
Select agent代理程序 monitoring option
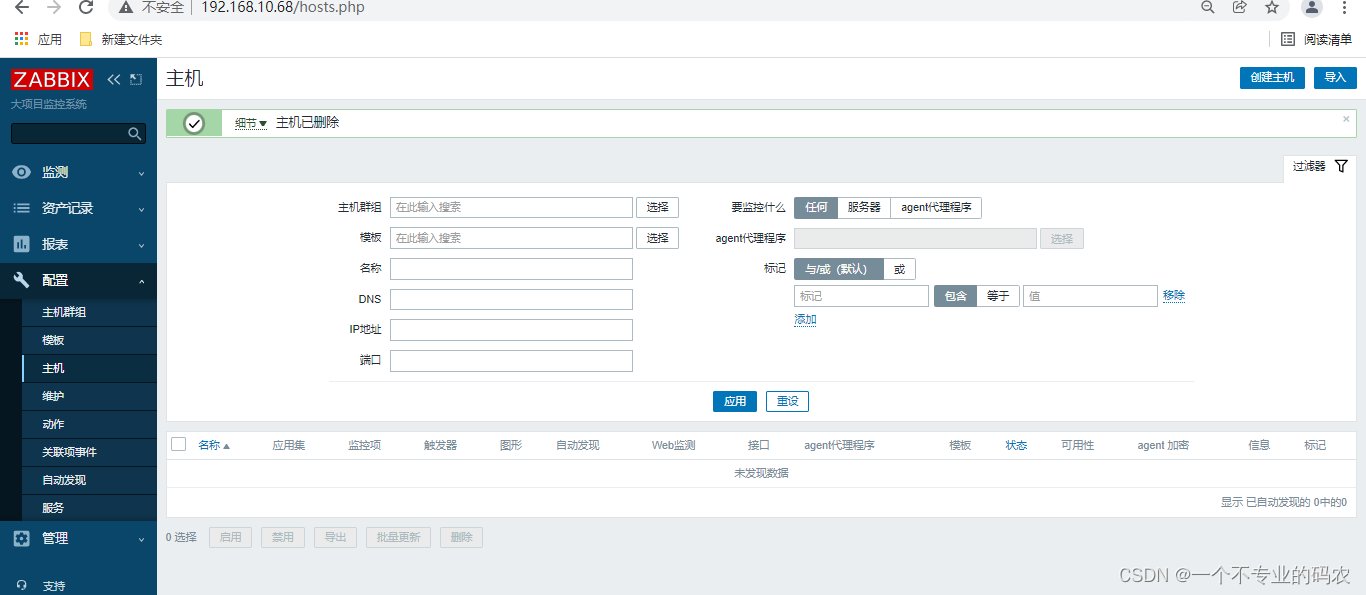[x=936, y=207]
